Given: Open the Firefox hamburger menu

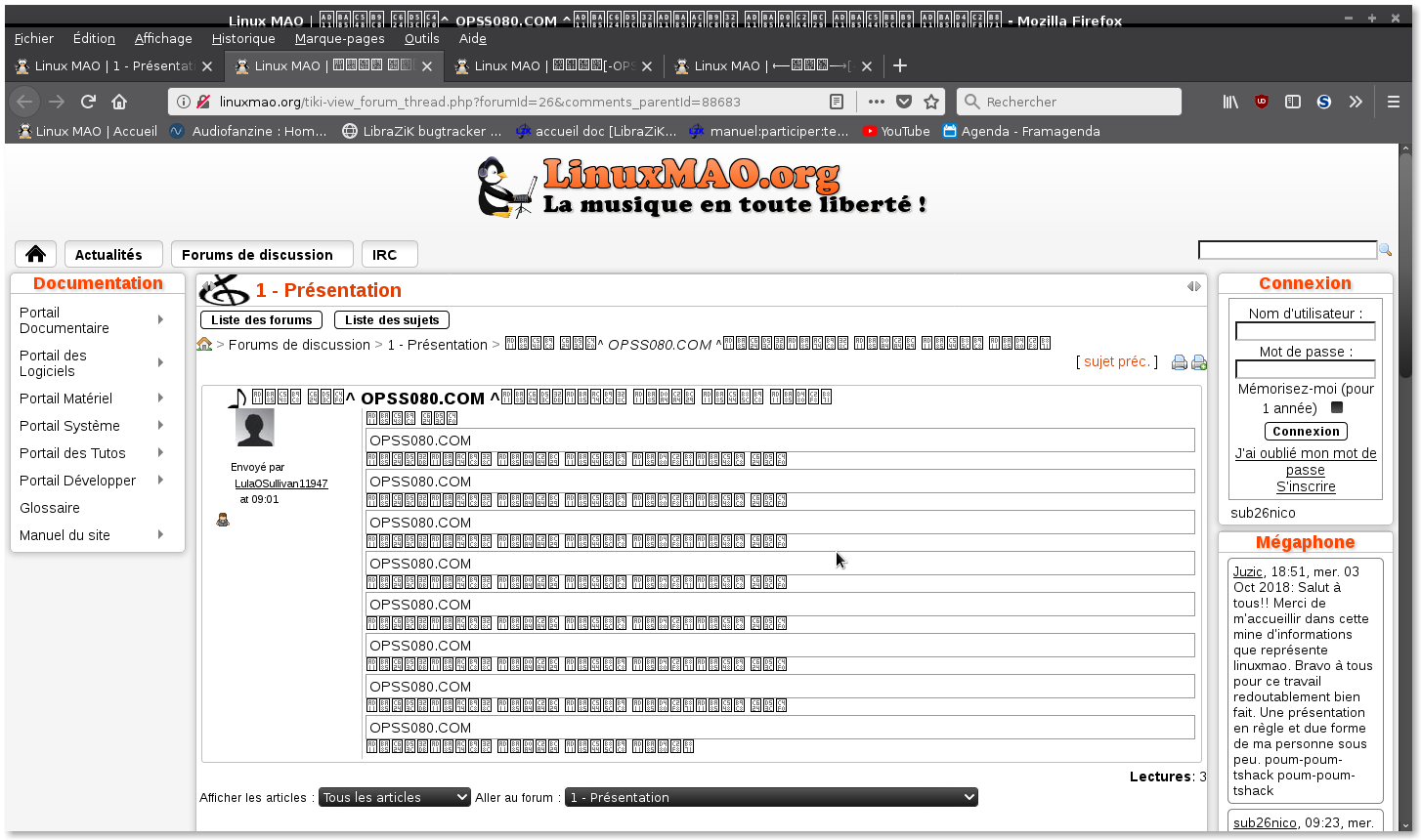Looking at the screenshot, I should click(1394, 102).
